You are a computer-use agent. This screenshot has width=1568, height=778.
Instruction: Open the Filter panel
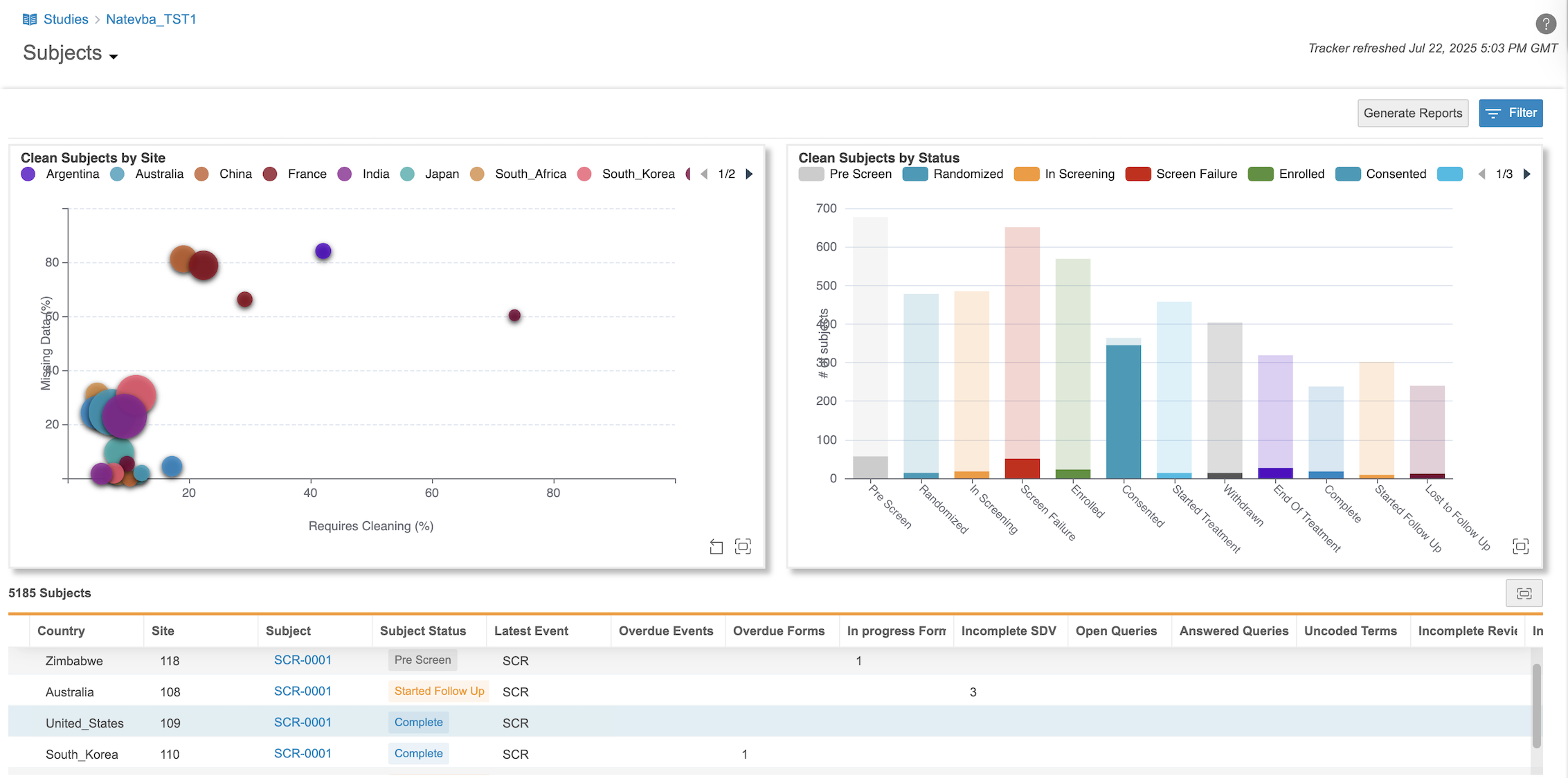tap(1511, 113)
